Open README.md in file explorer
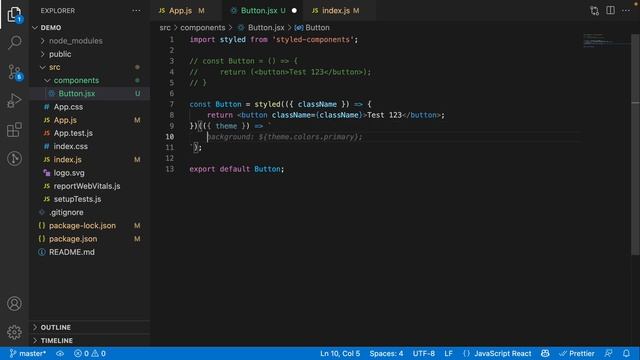 (x=90, y=252)
